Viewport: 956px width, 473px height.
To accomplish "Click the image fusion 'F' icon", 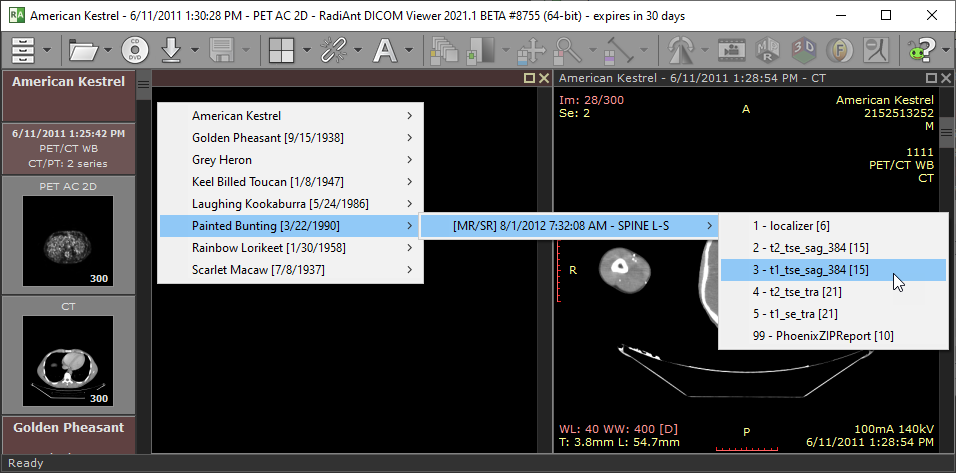I will pos(840,50).
